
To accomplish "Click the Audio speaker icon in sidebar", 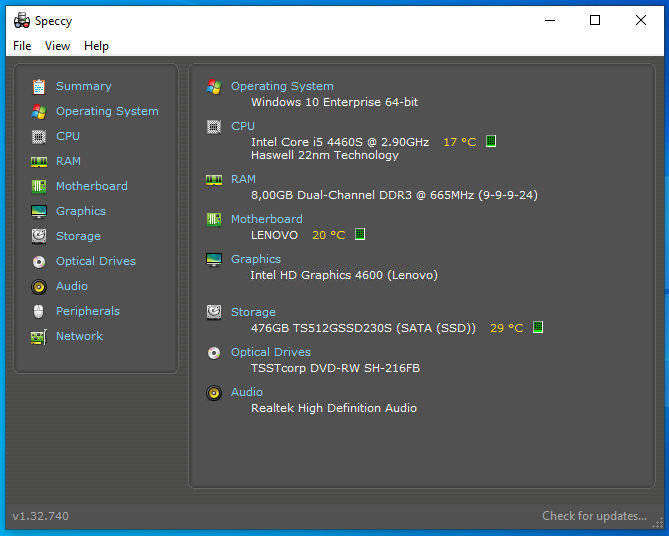I will click(x=39, y=287).
